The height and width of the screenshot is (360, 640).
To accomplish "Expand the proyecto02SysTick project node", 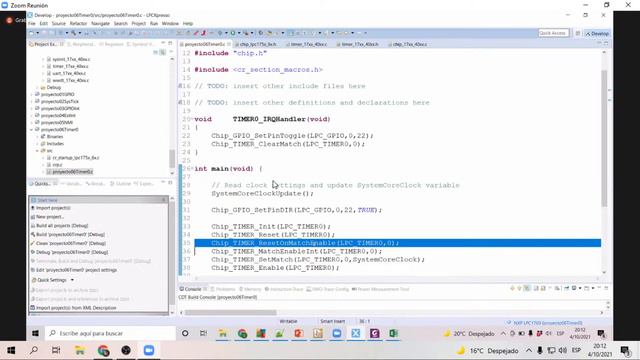I will (x=32, y=101).
